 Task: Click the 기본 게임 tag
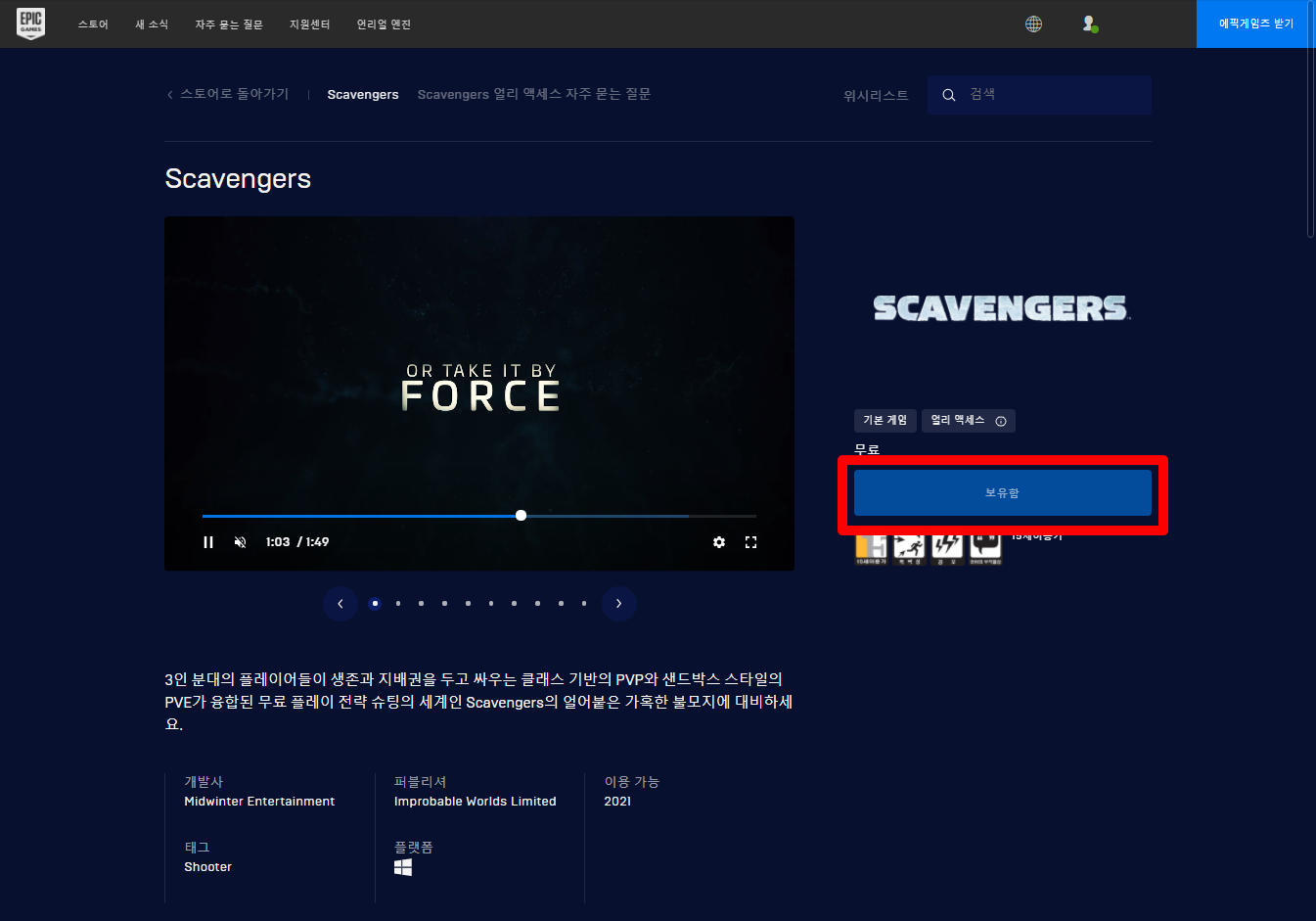pos(885,421)
